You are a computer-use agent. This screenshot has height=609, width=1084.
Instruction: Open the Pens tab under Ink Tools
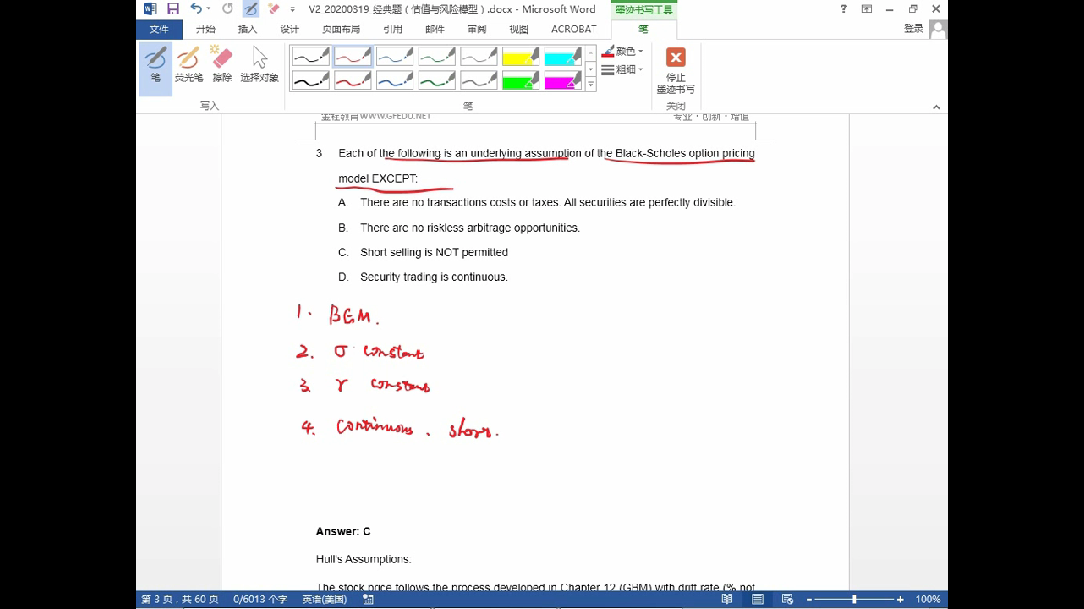(644, 29)
